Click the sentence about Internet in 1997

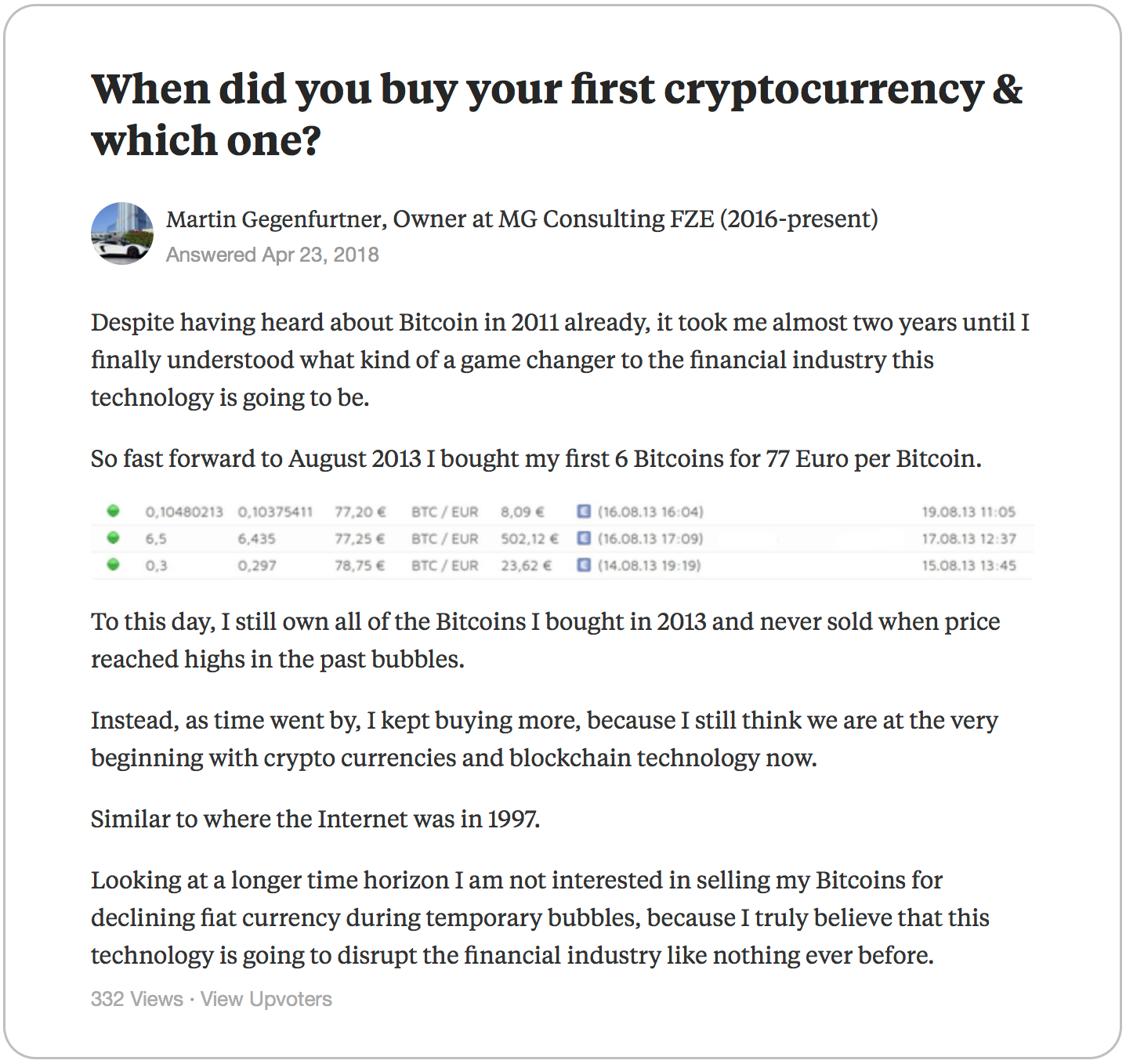pos(315,819)
